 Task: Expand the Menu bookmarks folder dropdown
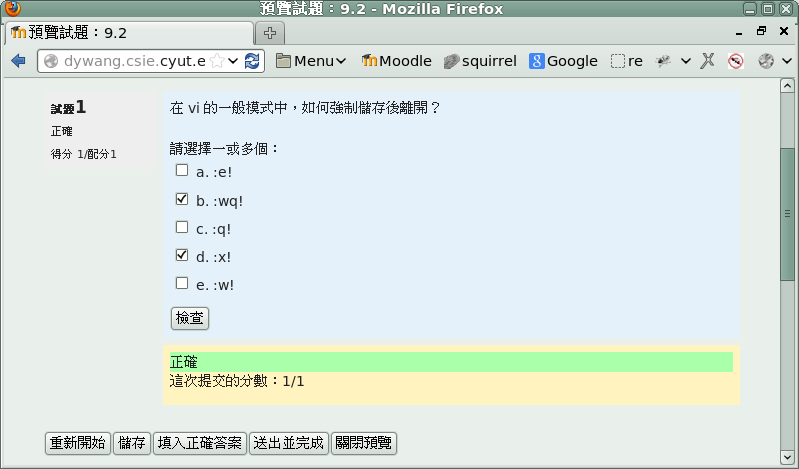pyautogui.click(x=341, y=61)
